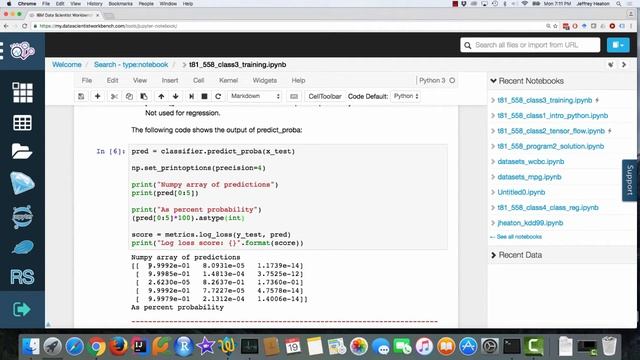
Task: Open the Code Default Python dropdown
Action: coord(405,96)
